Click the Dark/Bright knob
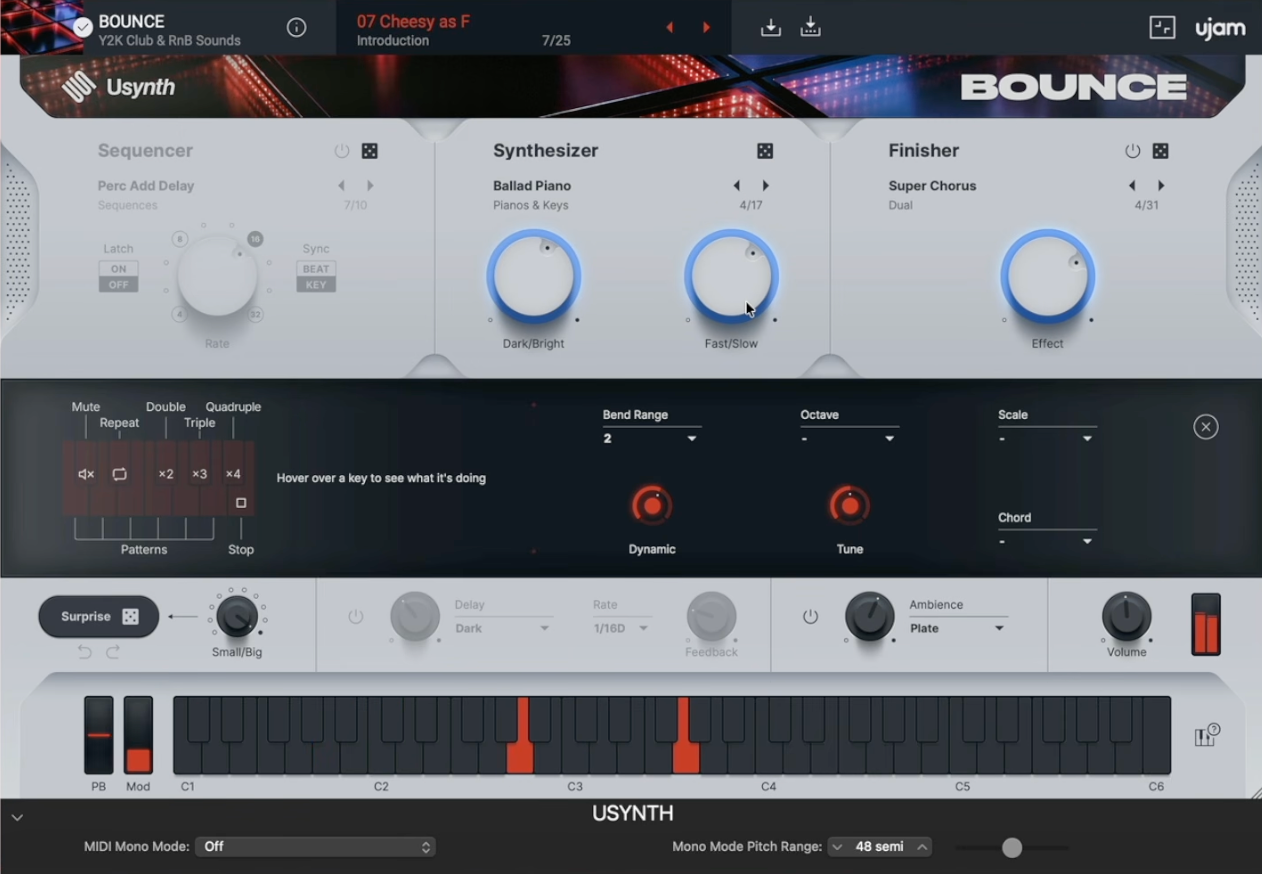Image resolution: width=1262 pixels, height=874 pixels. pyautogui.click(x=534, y=277)
